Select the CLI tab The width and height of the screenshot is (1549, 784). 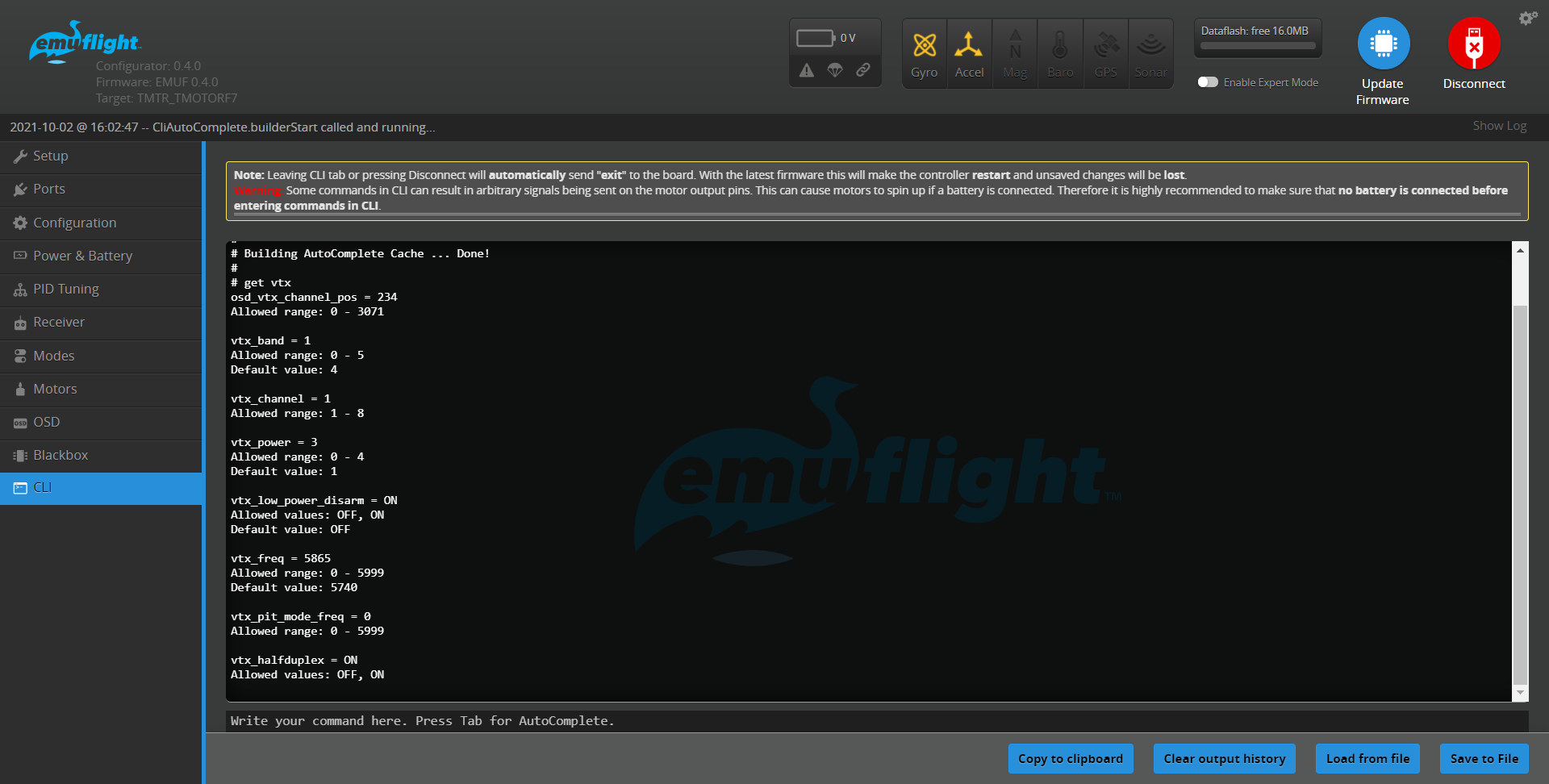click(101, 488)
